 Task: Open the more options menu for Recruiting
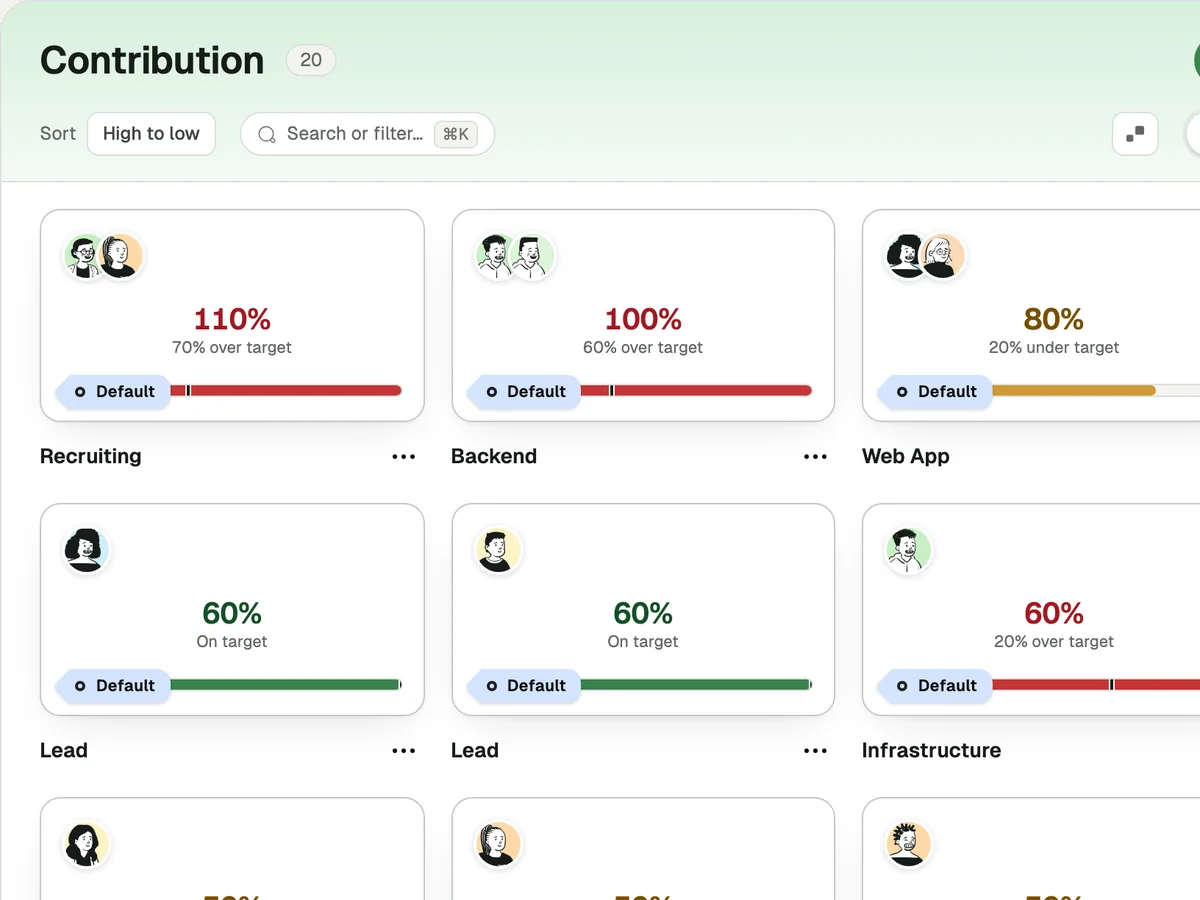coord(404,456)
